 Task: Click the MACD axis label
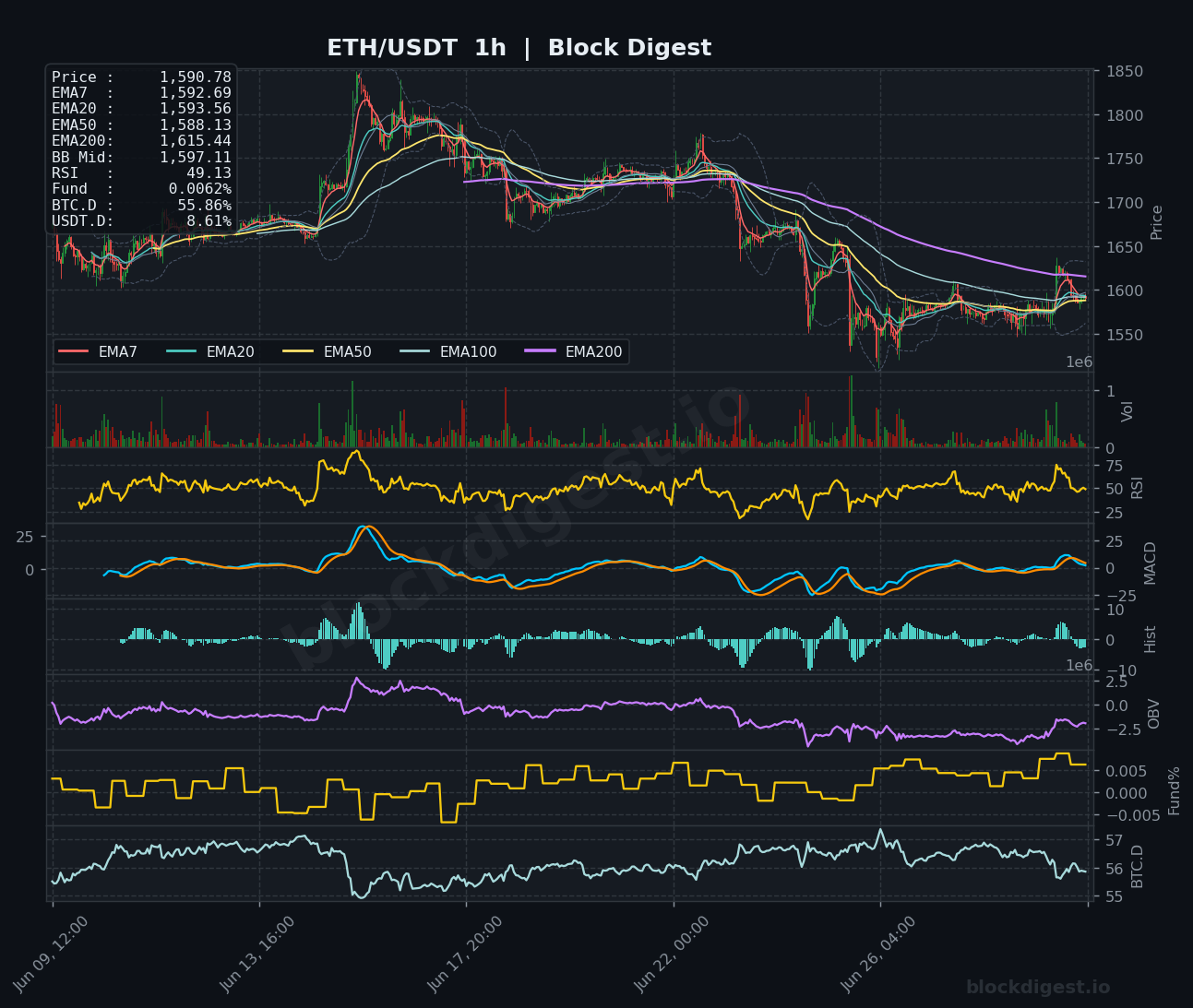[1150, 563]
